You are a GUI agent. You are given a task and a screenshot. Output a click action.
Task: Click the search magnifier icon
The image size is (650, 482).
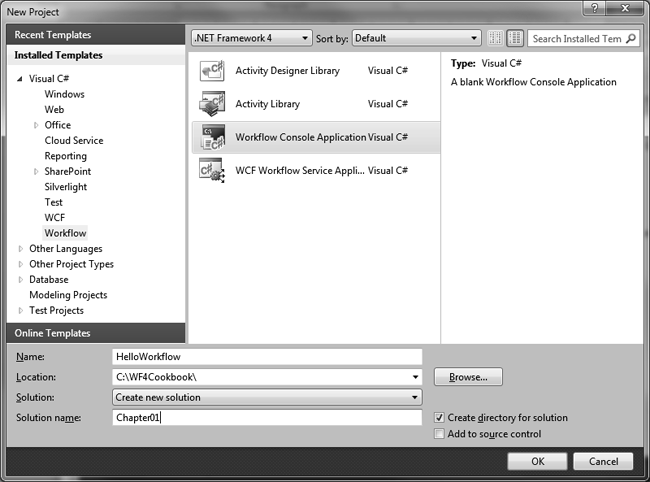[x=631, y=39]
